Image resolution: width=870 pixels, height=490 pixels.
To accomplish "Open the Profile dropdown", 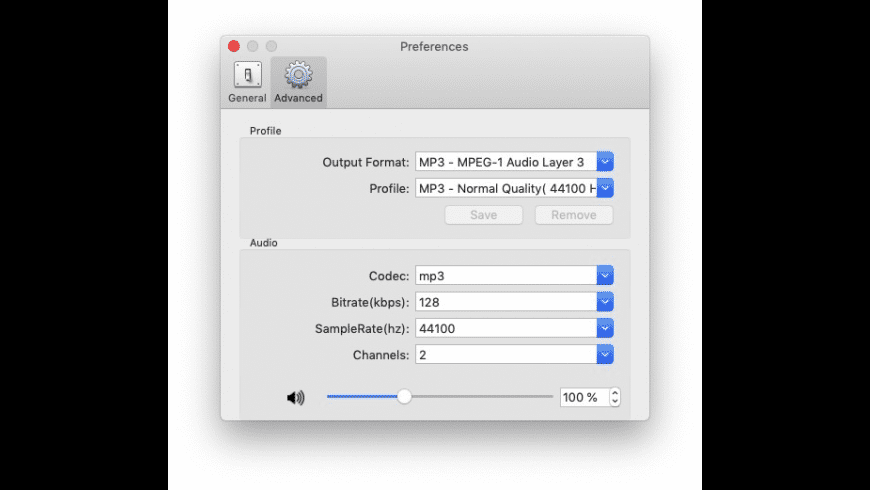I will 605,188.
